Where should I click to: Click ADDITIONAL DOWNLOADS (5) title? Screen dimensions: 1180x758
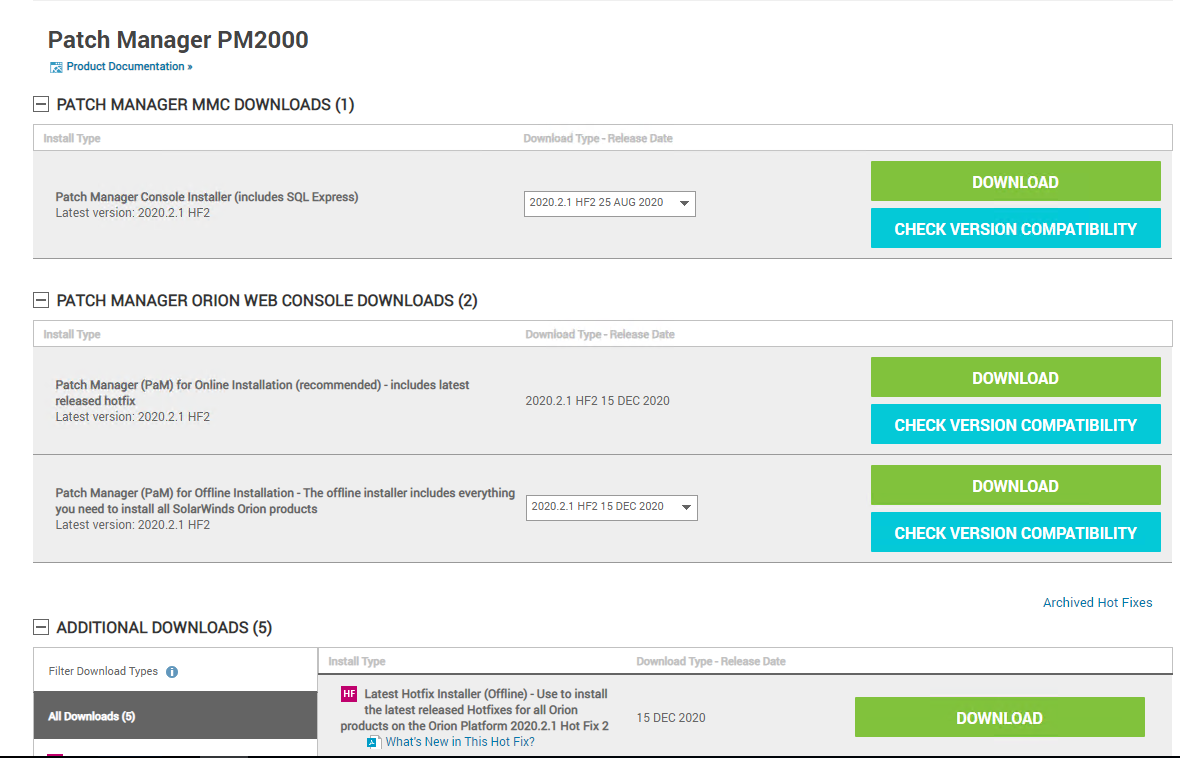point(164,627)
